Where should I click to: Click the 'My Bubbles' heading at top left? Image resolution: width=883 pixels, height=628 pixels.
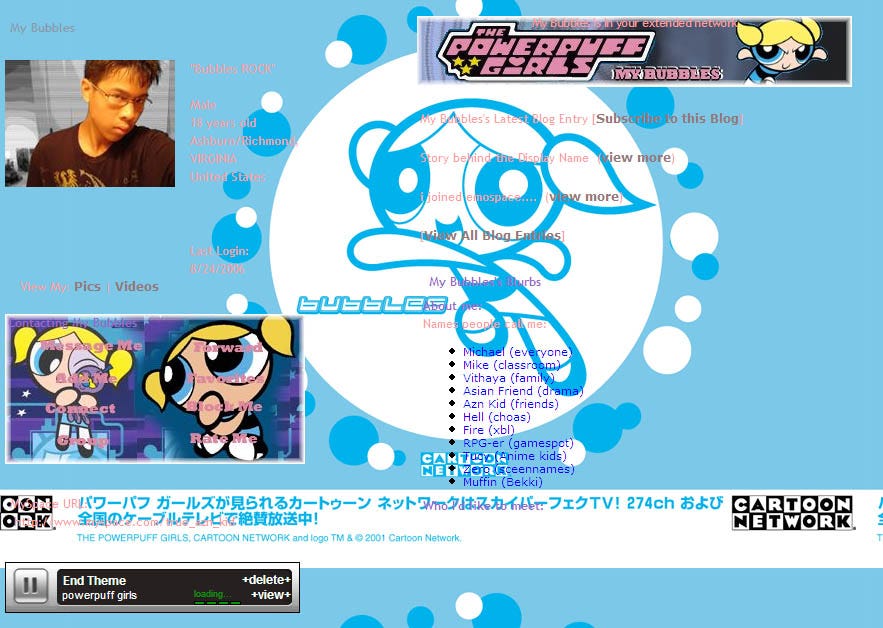pos(42,28)
